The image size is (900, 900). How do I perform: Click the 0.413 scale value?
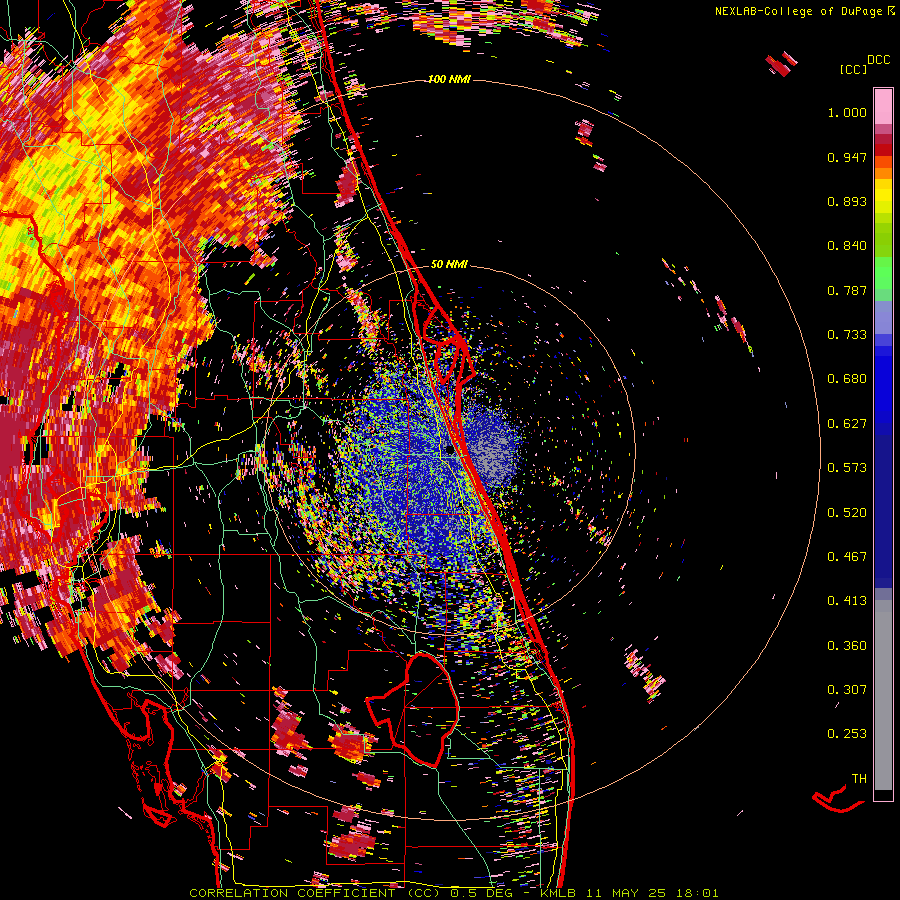click(x=847, y=601)
